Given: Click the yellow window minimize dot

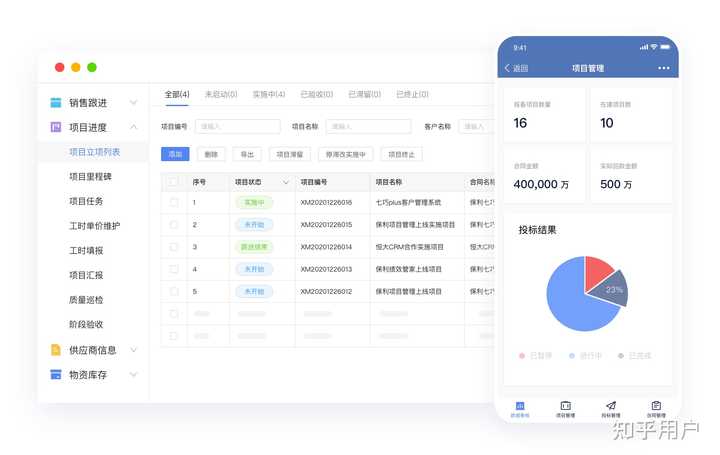Looking at the screenshot, I should (x=76, y=67).
